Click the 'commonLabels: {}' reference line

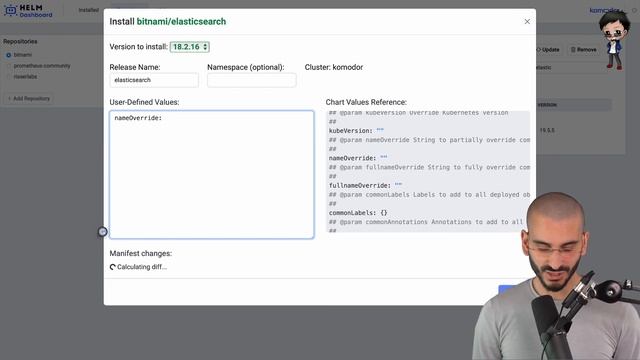(358, 213)
